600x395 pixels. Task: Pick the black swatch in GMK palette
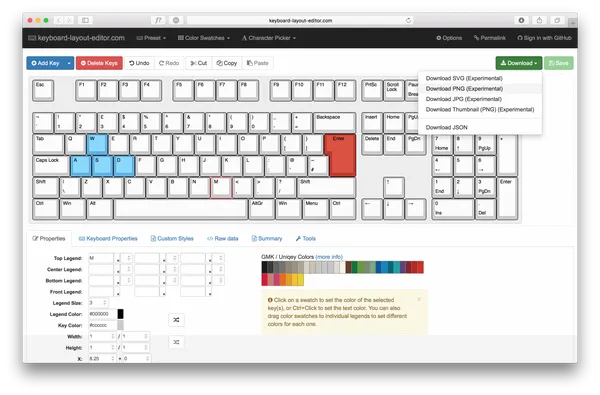pyautogui.click(x=264, y=267)
